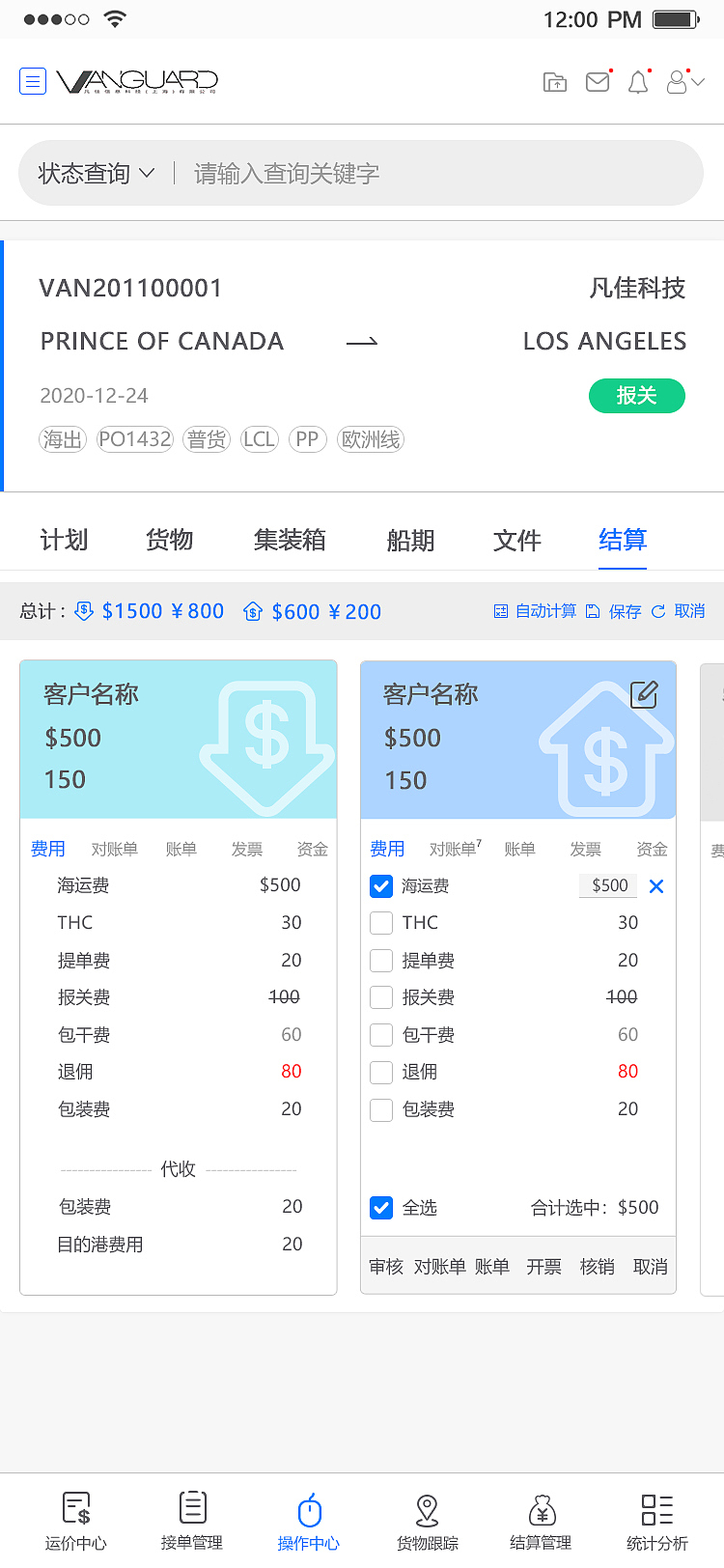Select the 文件 tab
This screenshot has width=724, height=1568.
click(517, 540)
